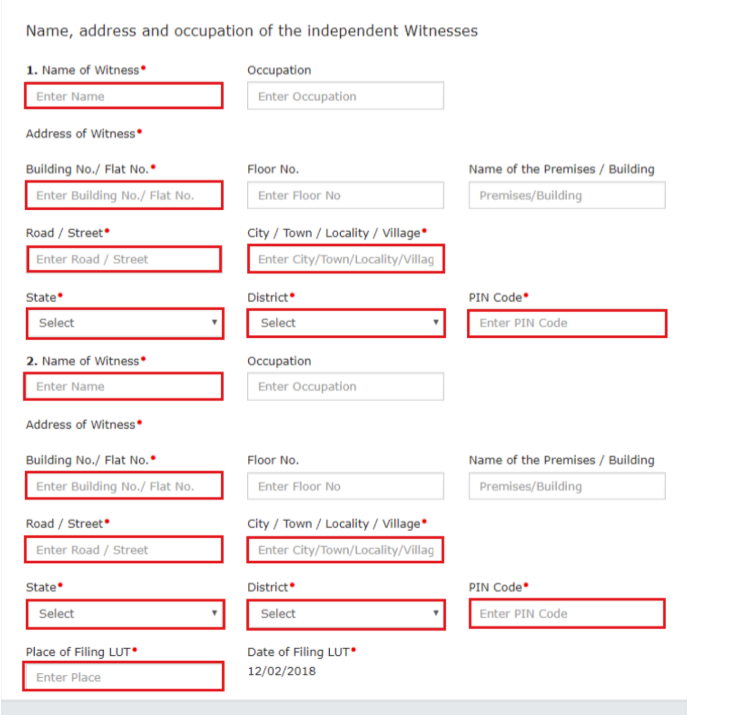
Task: Expand second witness District dropdown
Action: point(345,614)
